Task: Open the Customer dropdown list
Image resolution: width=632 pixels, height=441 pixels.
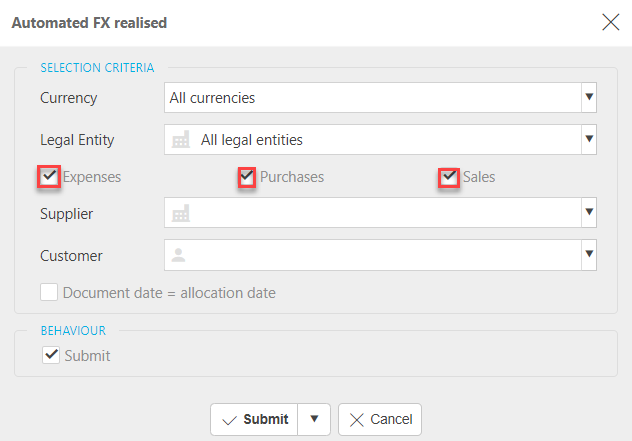Action: pos(589,255)
